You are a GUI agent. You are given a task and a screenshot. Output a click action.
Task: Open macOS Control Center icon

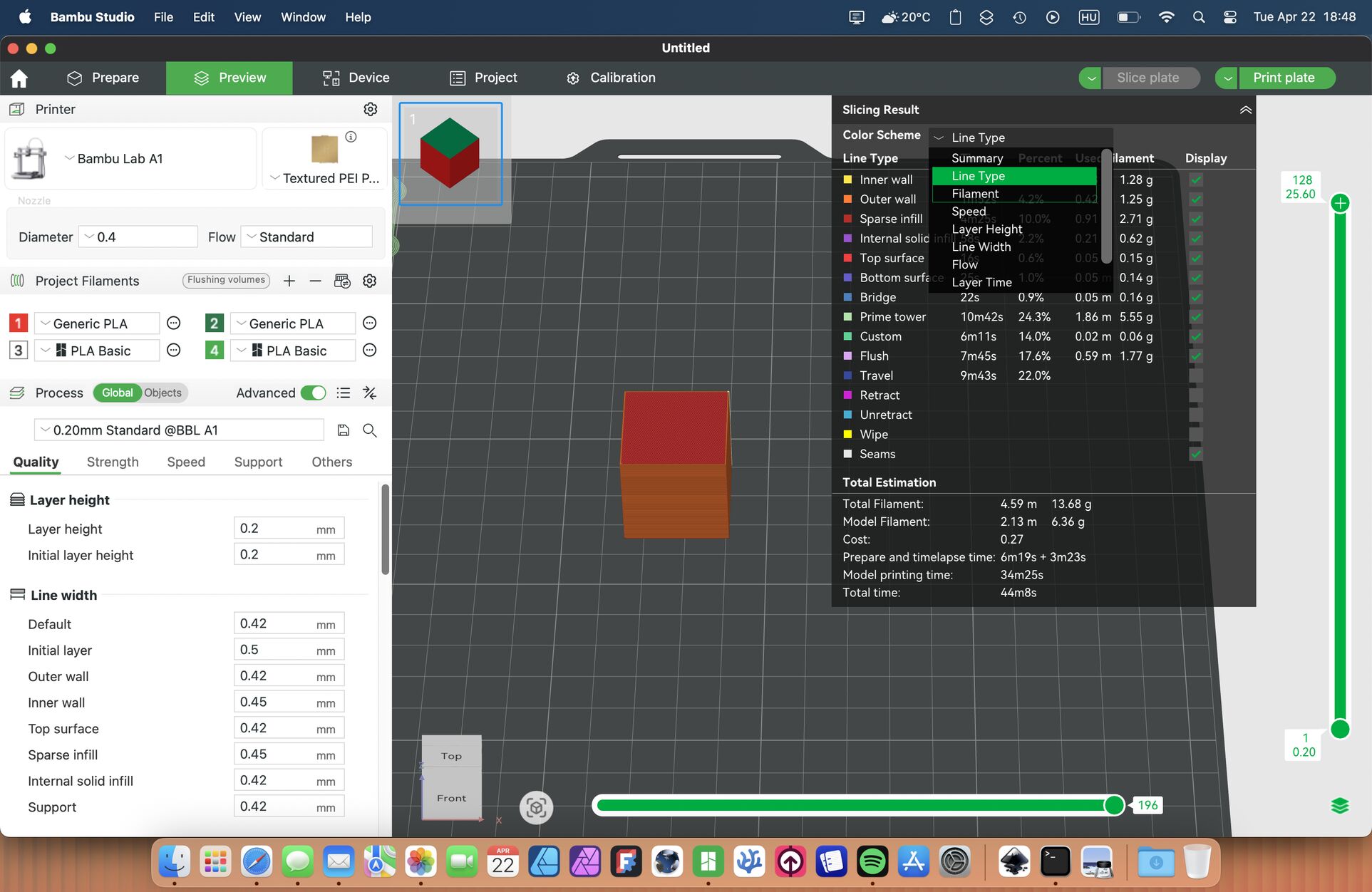coord(1230,17)
